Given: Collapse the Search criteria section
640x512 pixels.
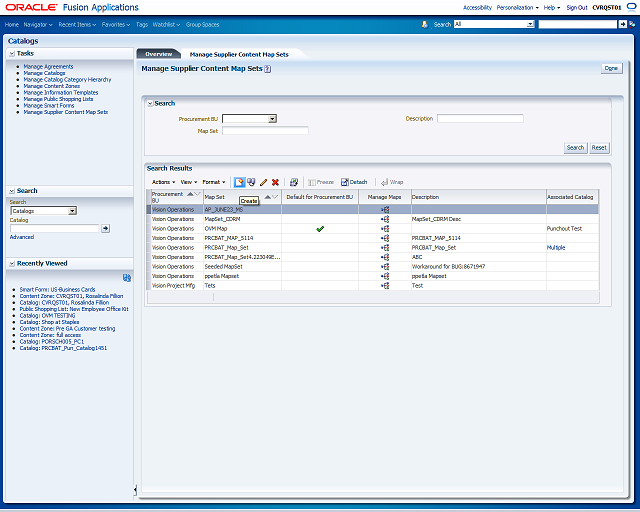Looking at the screenshot, I should (x=150, y=104).
